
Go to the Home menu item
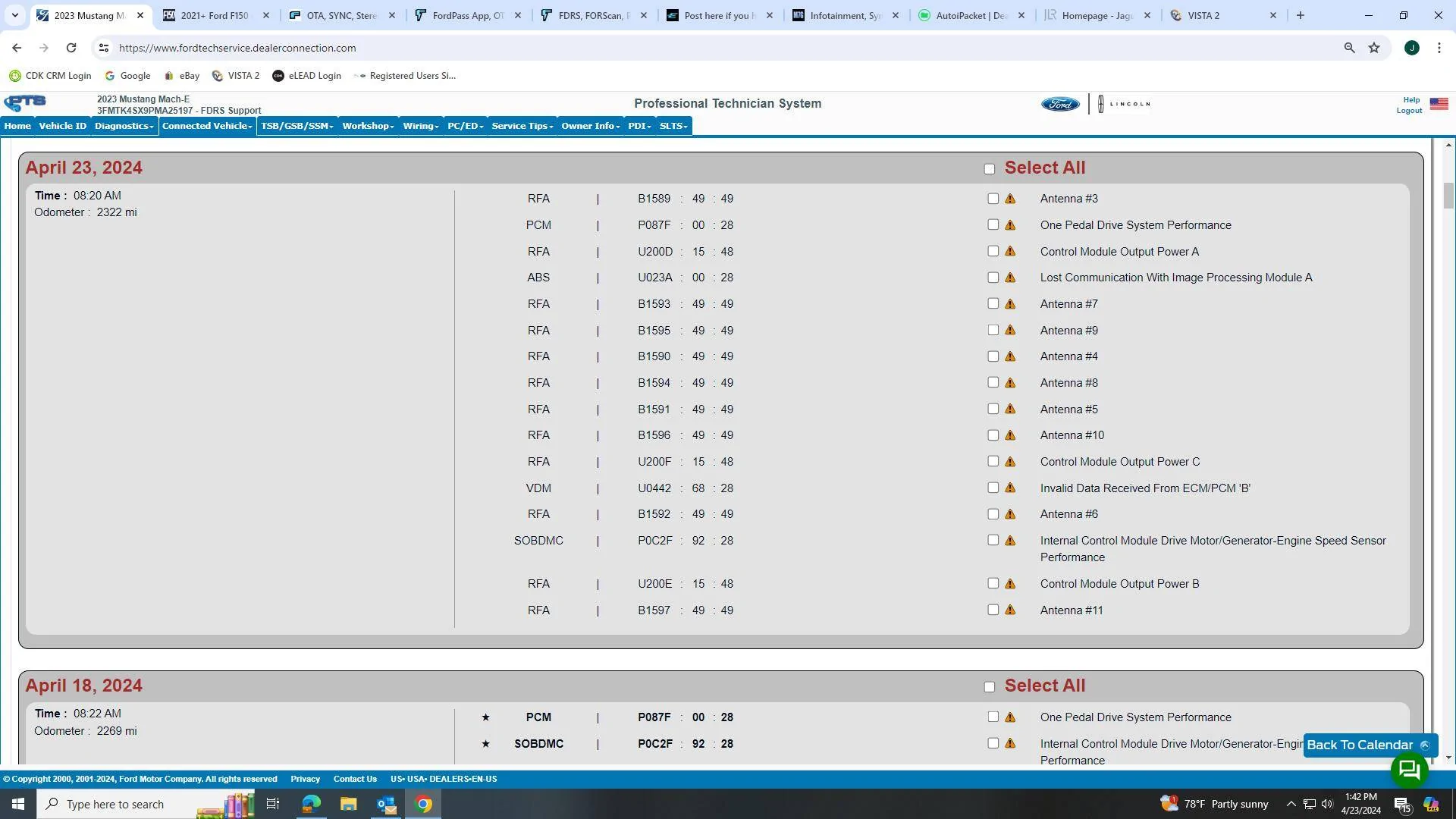17,126
